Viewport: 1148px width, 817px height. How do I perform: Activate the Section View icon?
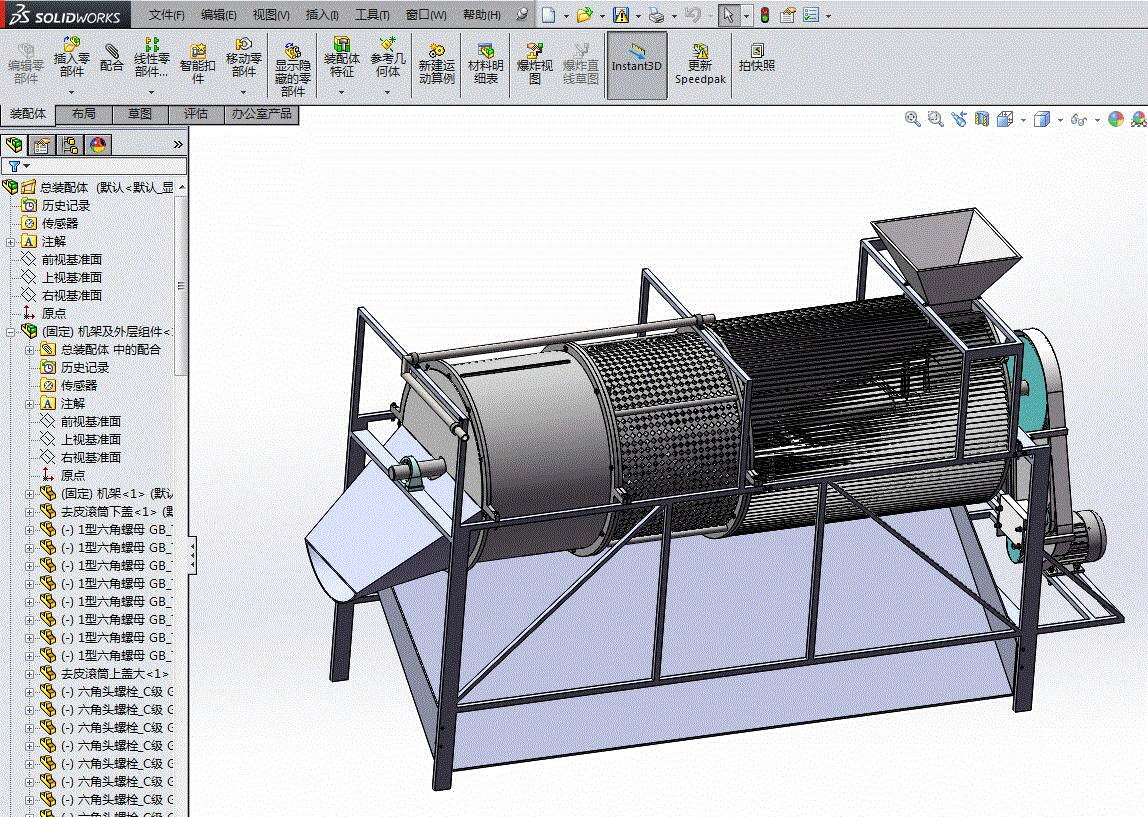[x=982, y=119]
